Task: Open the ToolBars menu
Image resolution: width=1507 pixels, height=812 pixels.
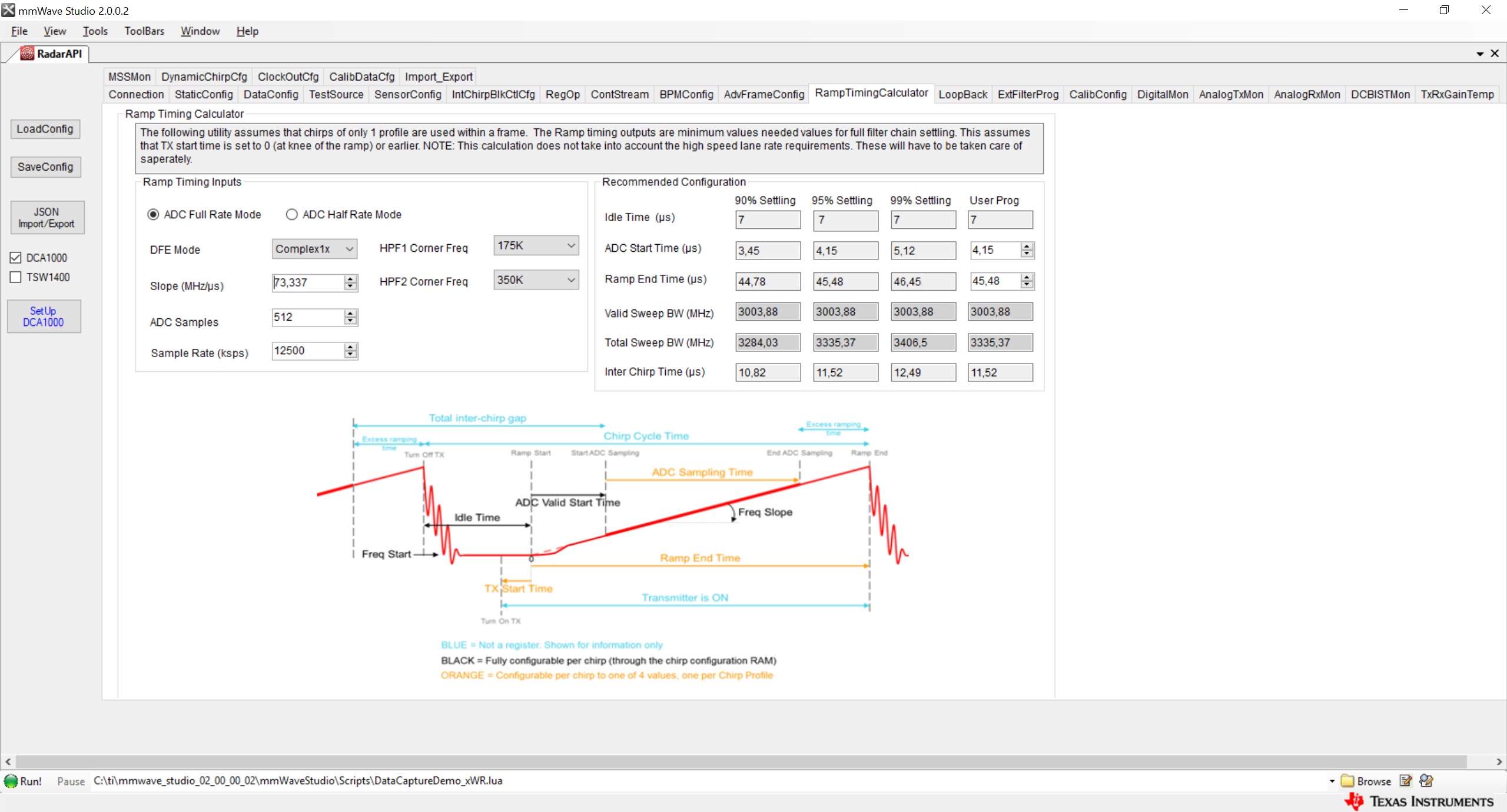Action: click(x=144, y=31)
